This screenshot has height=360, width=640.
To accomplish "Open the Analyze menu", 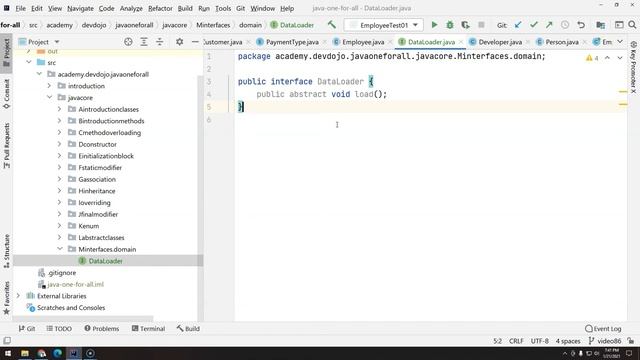I will [x=131, y=8].
